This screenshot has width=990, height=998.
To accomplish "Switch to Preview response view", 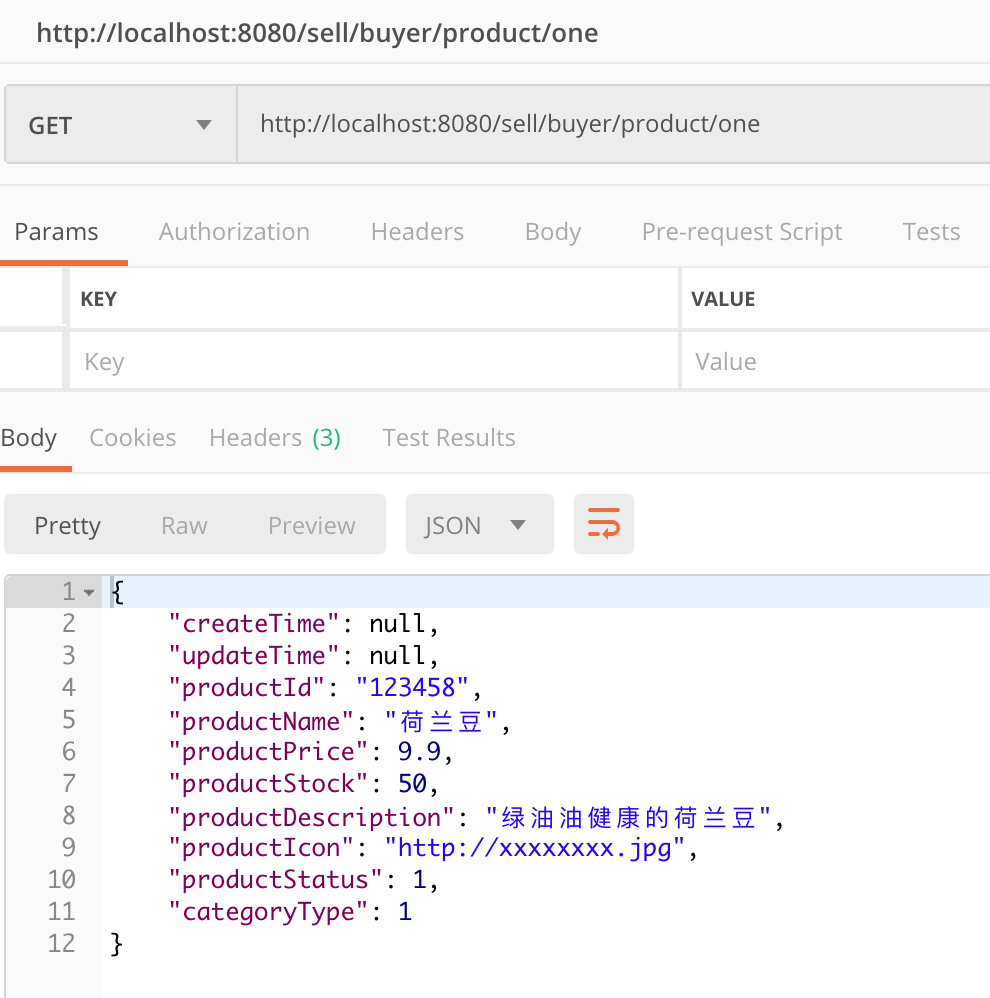I will 311,525.
